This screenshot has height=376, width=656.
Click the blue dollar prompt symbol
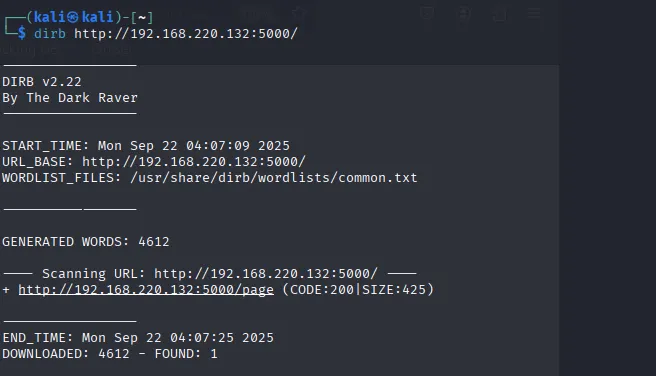tap(22, 33)
